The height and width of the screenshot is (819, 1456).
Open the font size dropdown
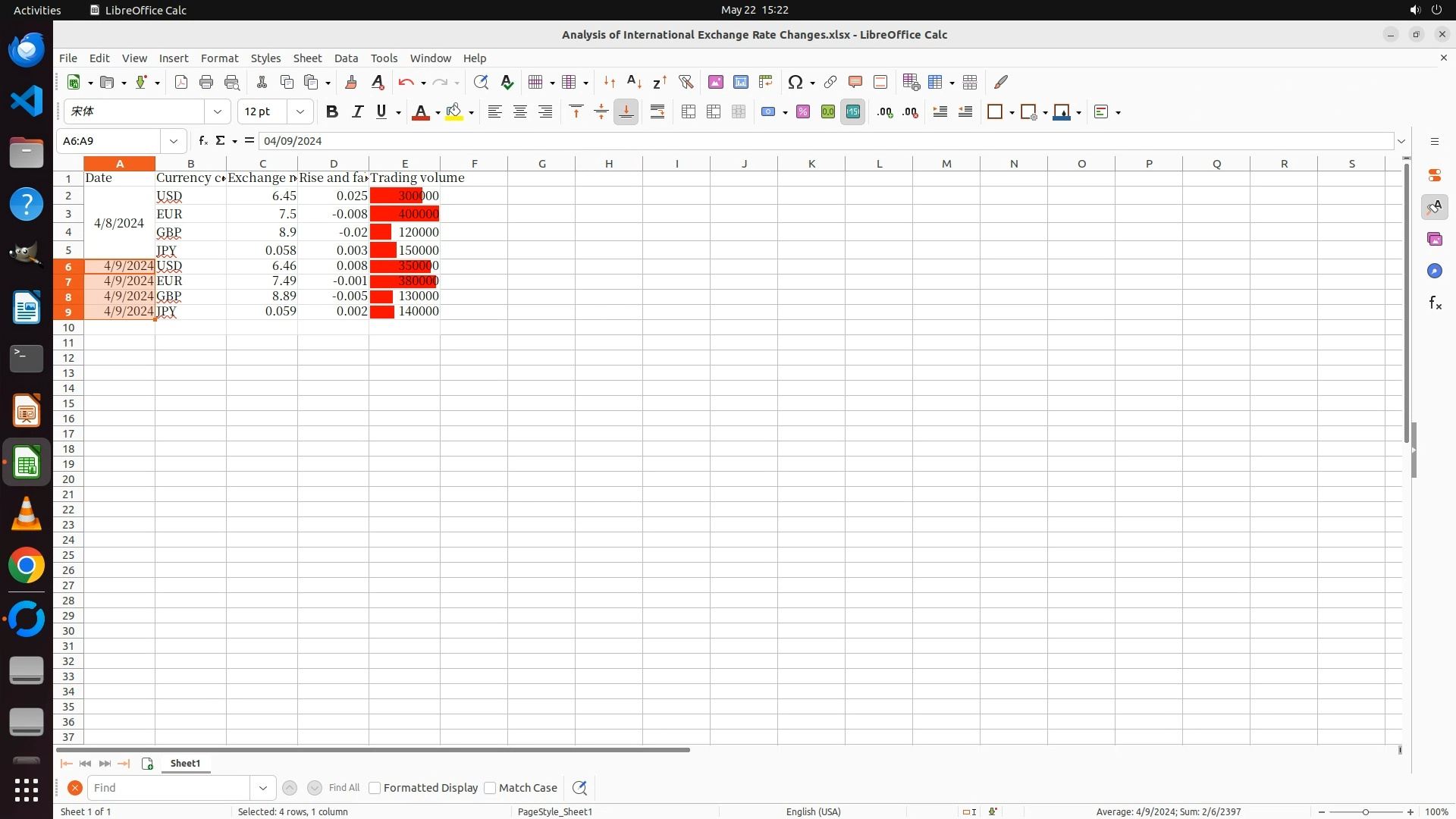pyautogui.click(x=300, y=112)
